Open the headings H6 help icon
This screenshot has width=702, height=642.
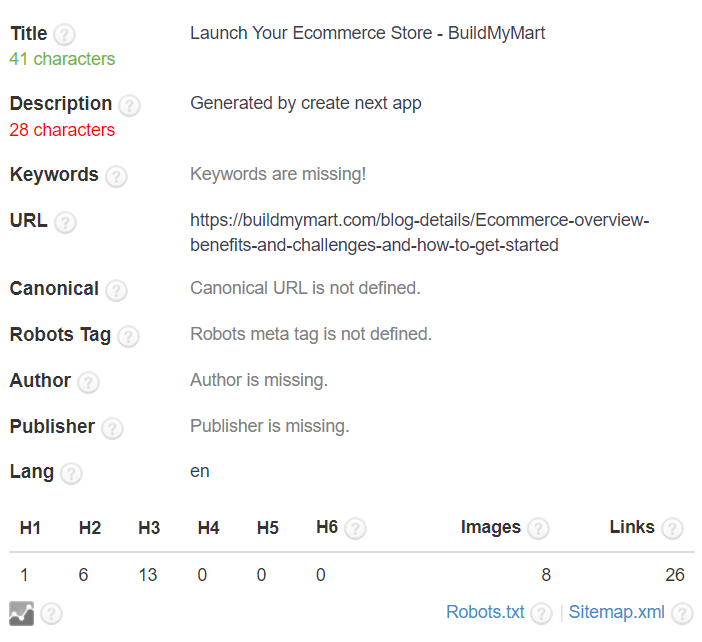coord(355,529)
